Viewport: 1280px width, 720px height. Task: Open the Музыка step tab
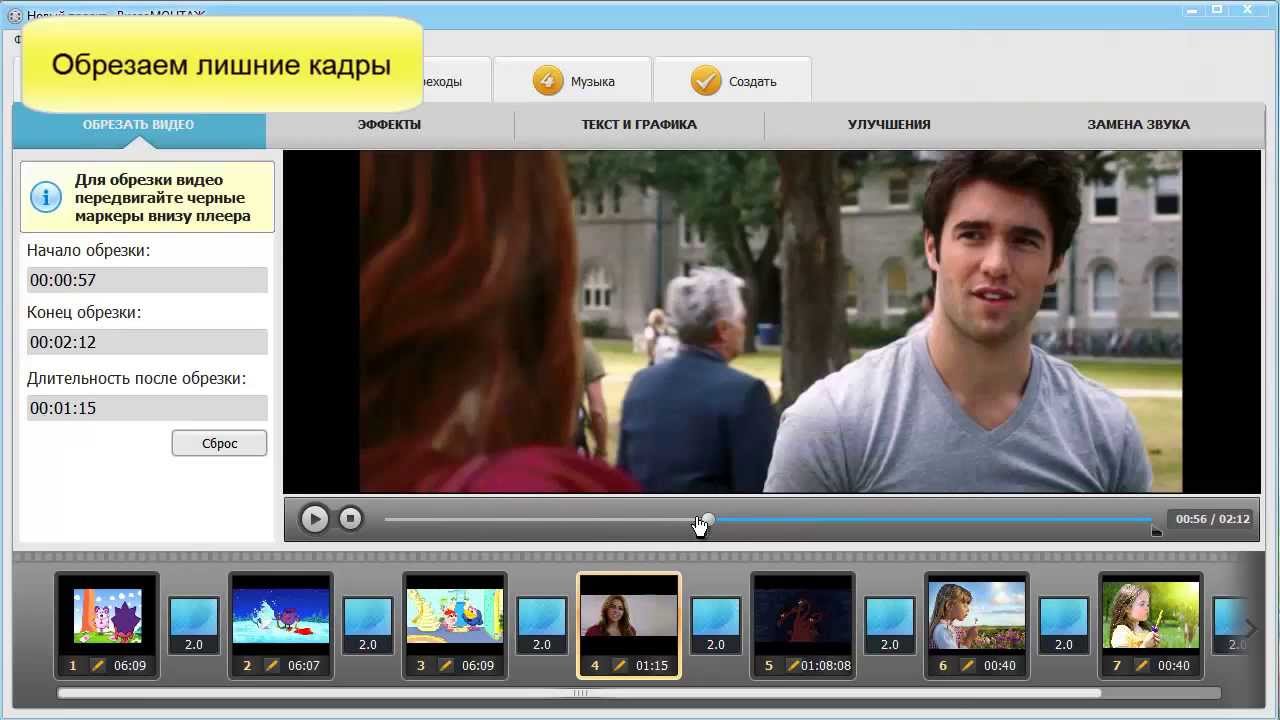tap(572, 81)
